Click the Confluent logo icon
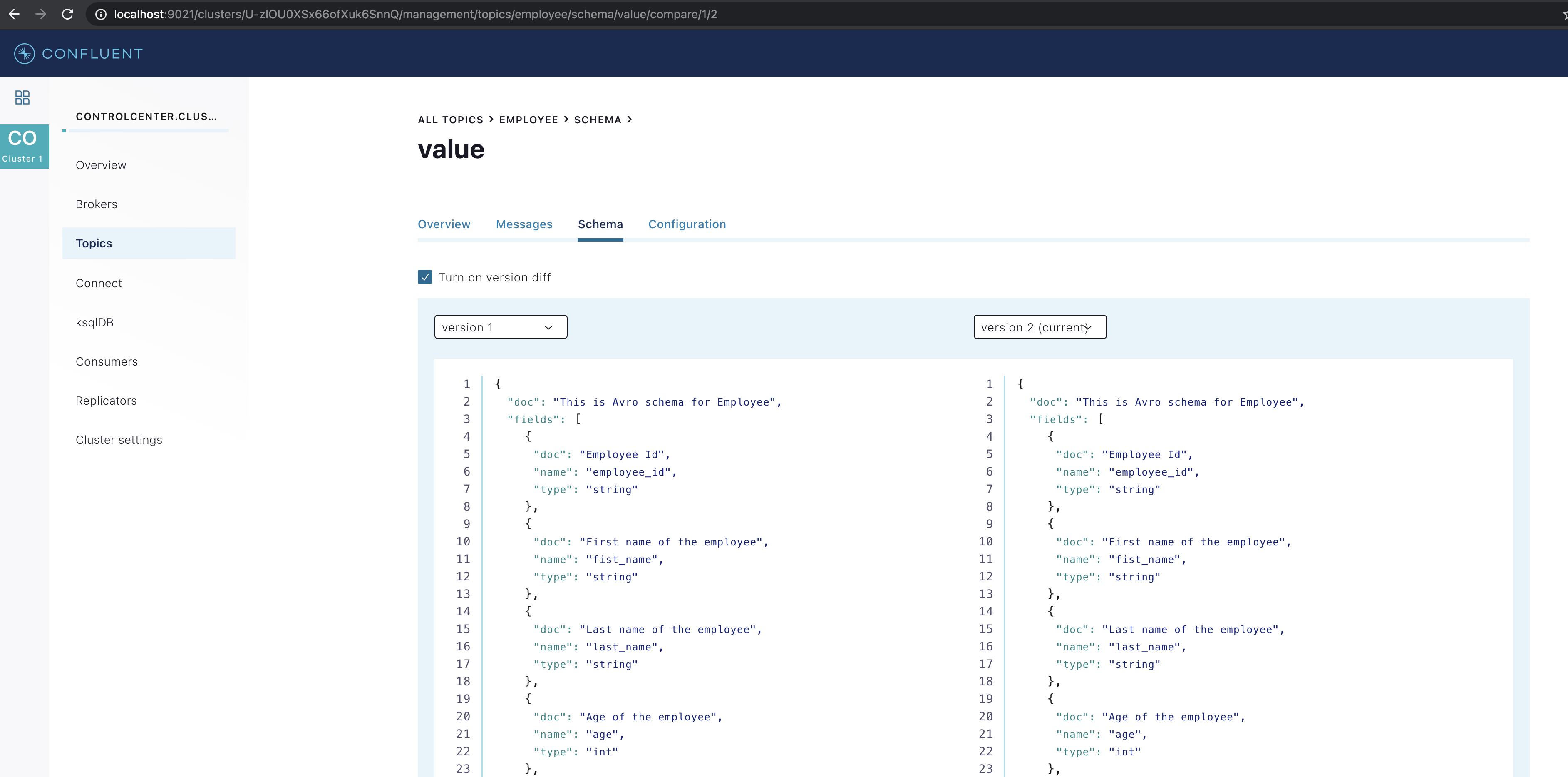Image resolution: width=1568 pixels, height=777 pixels. click(25, 54)
